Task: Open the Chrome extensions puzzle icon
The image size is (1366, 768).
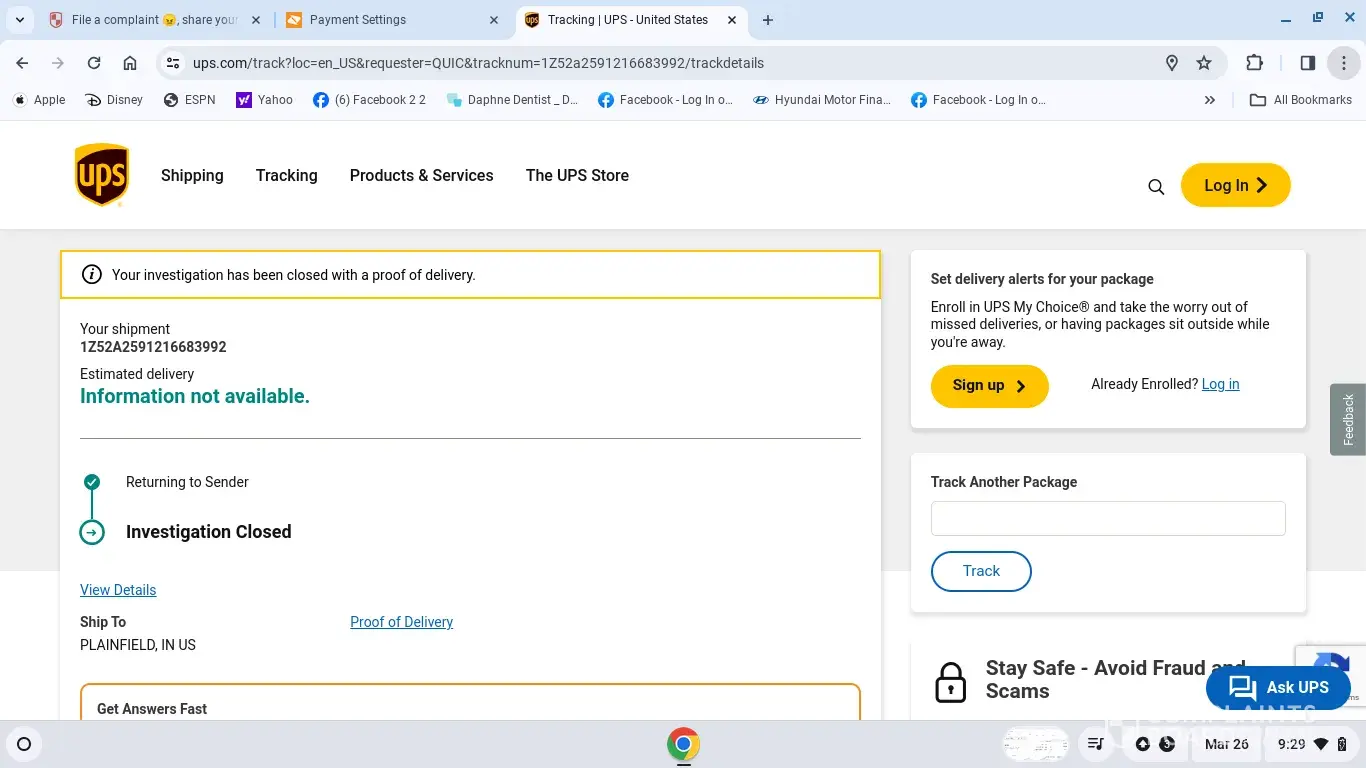Action: pos(1254,63)
